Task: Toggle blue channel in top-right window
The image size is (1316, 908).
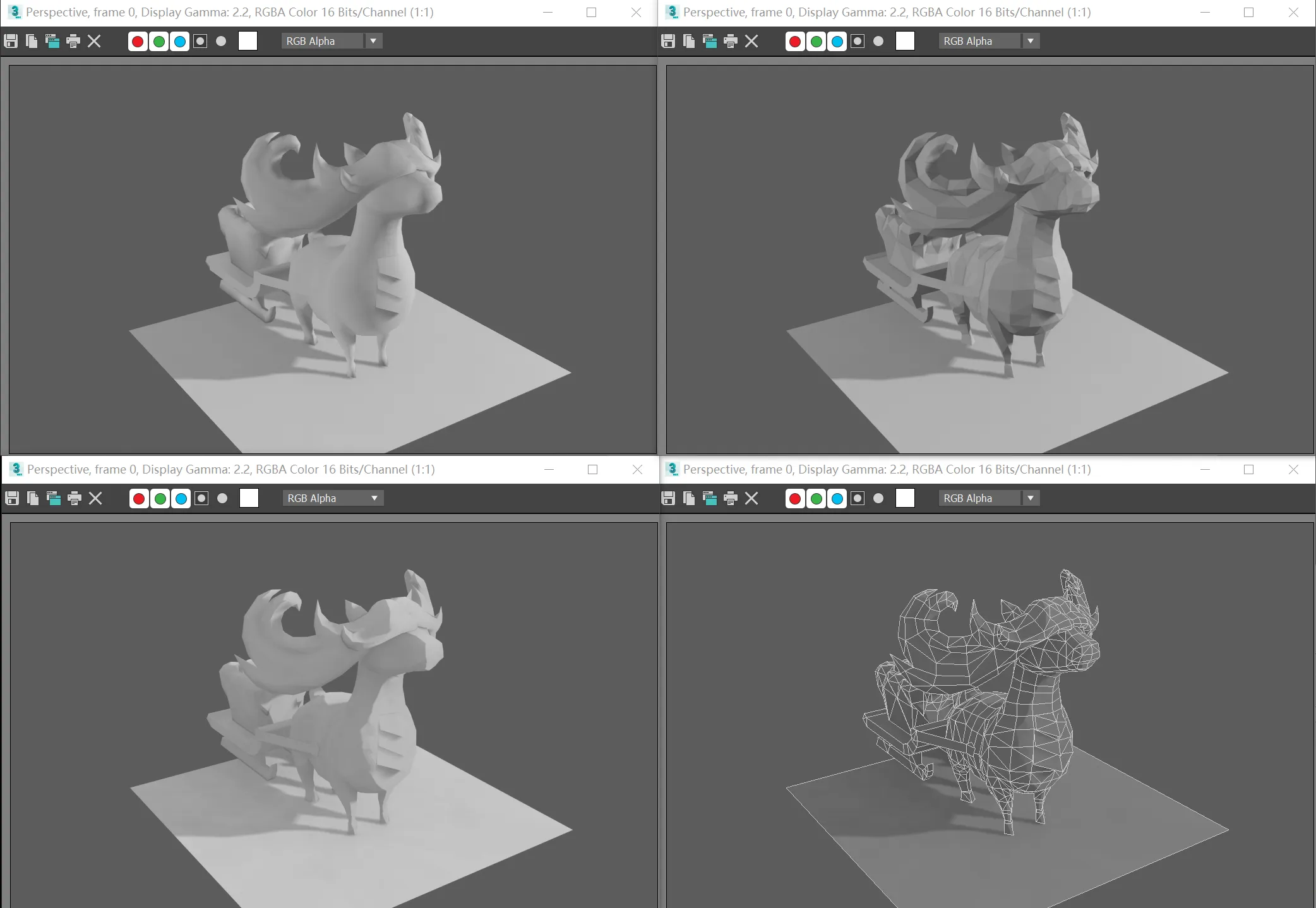Action: point(837,41)
